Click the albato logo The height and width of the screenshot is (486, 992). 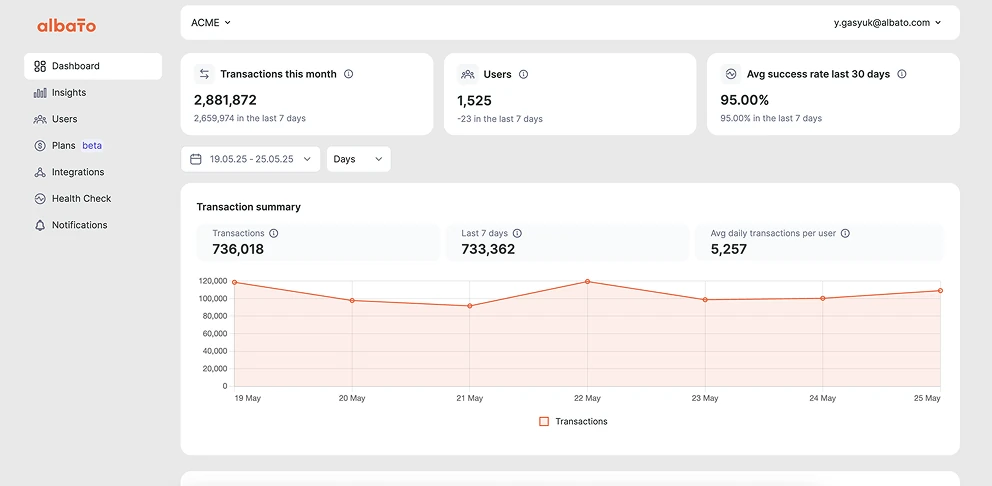(66, 26)
